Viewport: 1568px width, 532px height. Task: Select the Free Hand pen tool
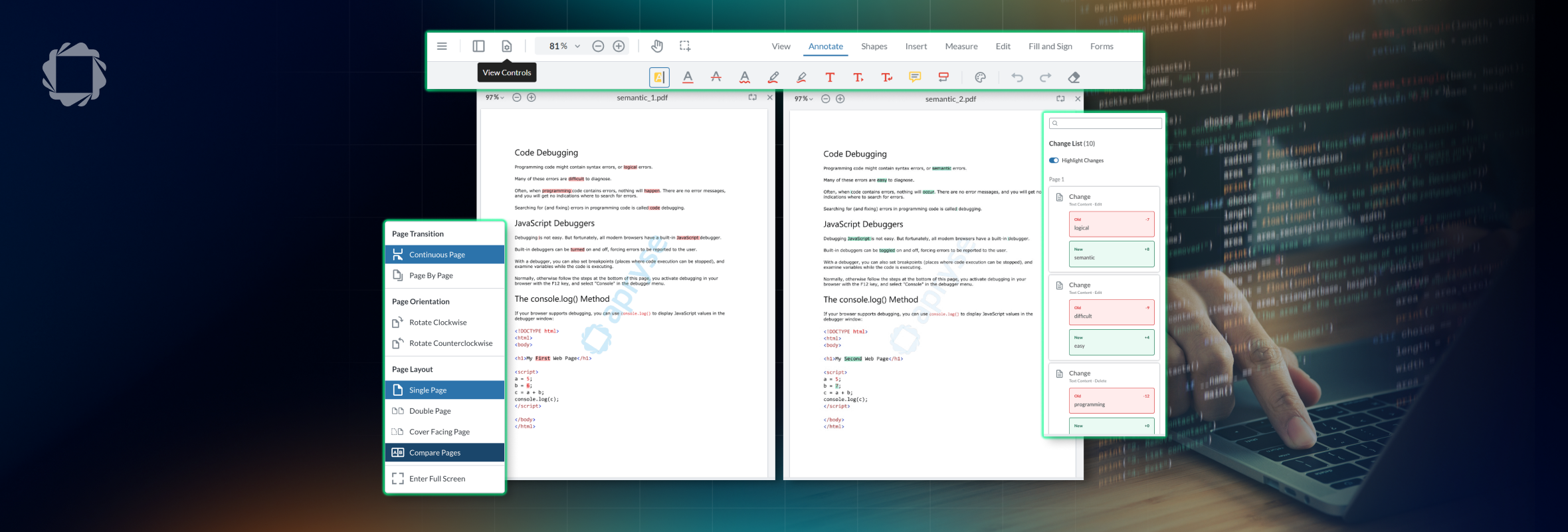pyautogui.click(x=773, y=77)
